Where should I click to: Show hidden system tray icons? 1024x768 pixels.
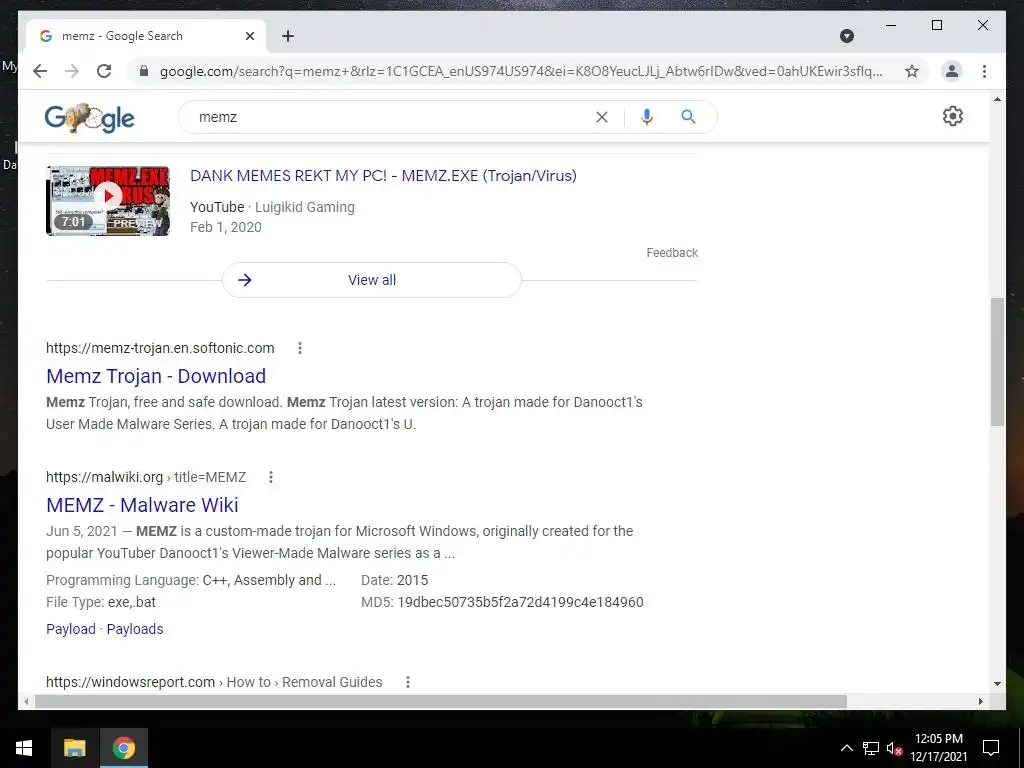pos(846,748)
